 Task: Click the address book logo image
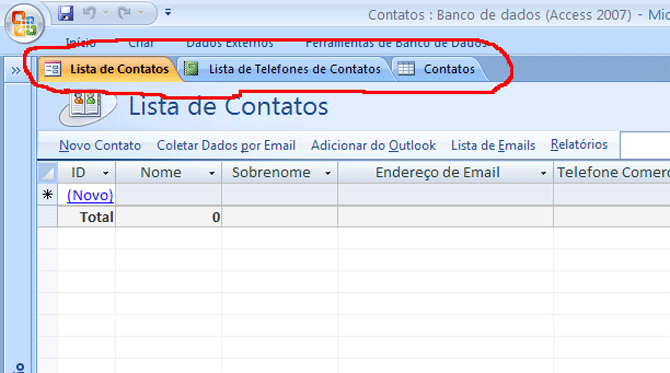(x=88, y=108)
